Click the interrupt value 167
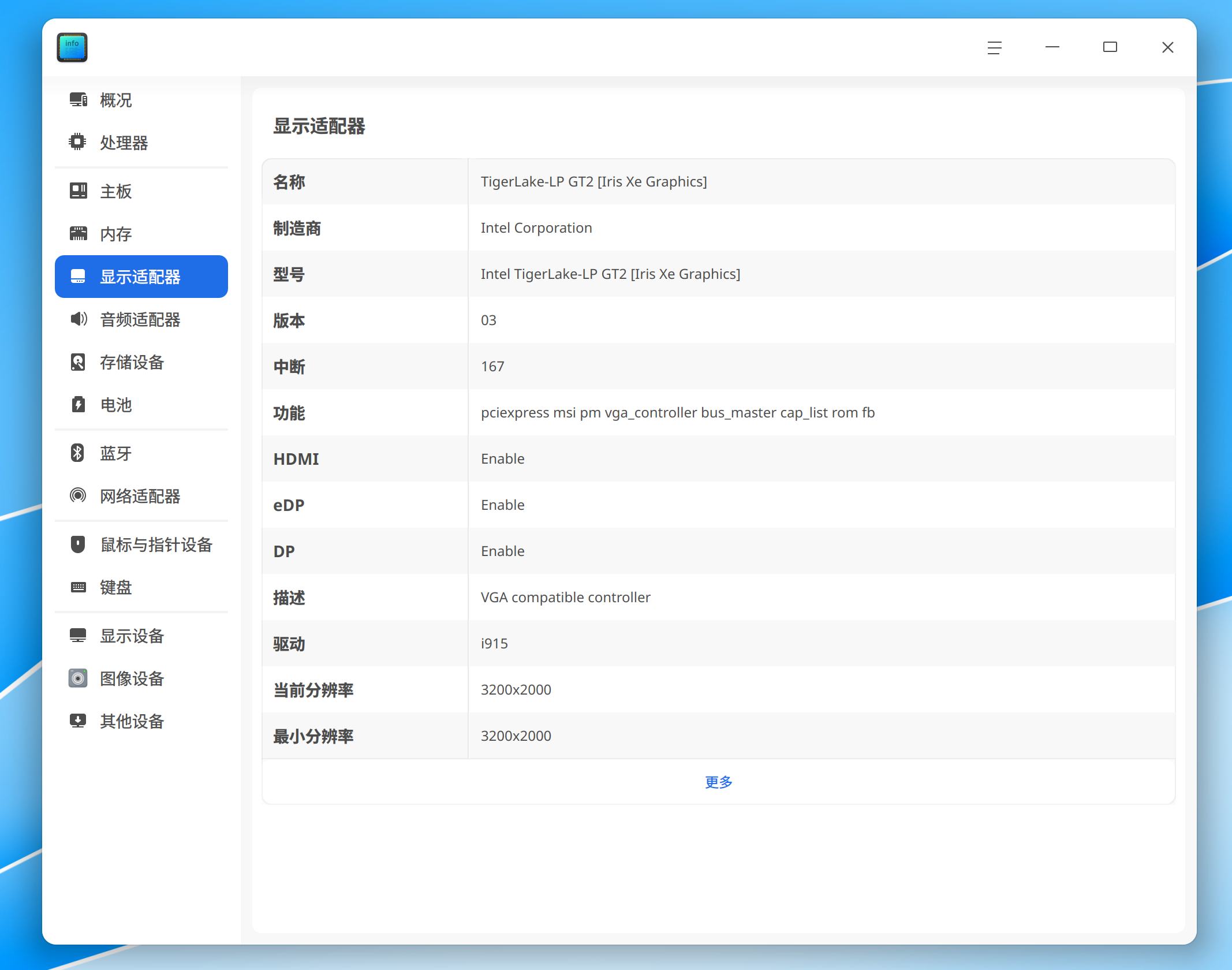The image size is (1232, 970). coord(492,366)
